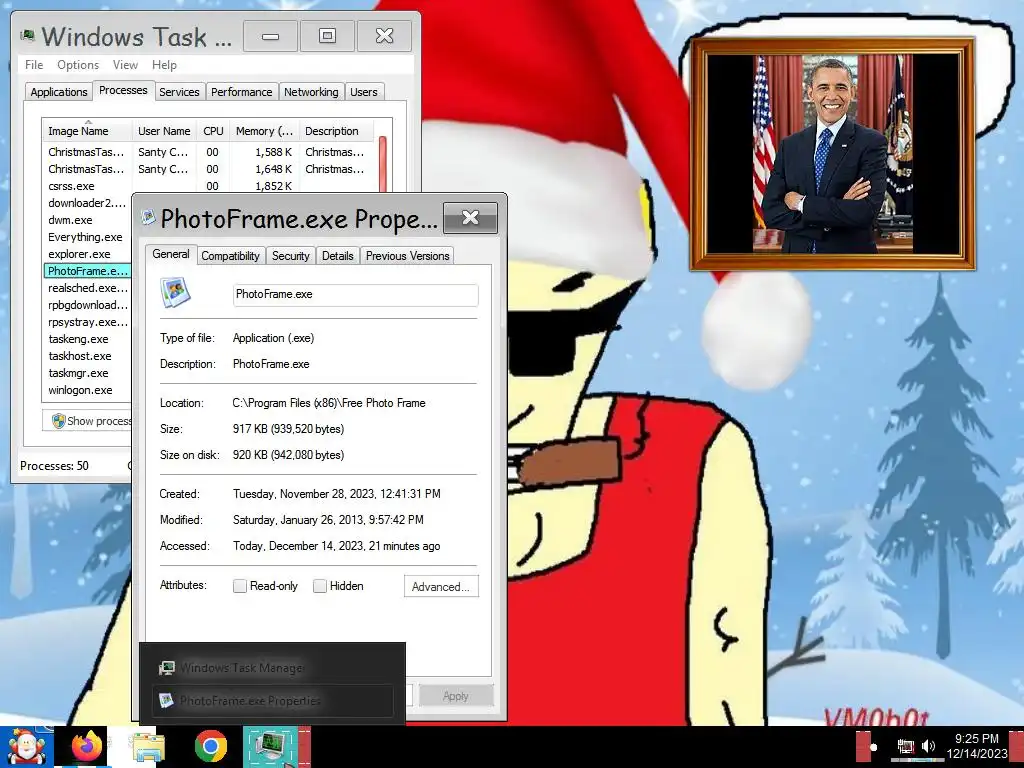Click the Processes: 50 status bar entry
The image size is (1024, 768).
coord(54,466)
